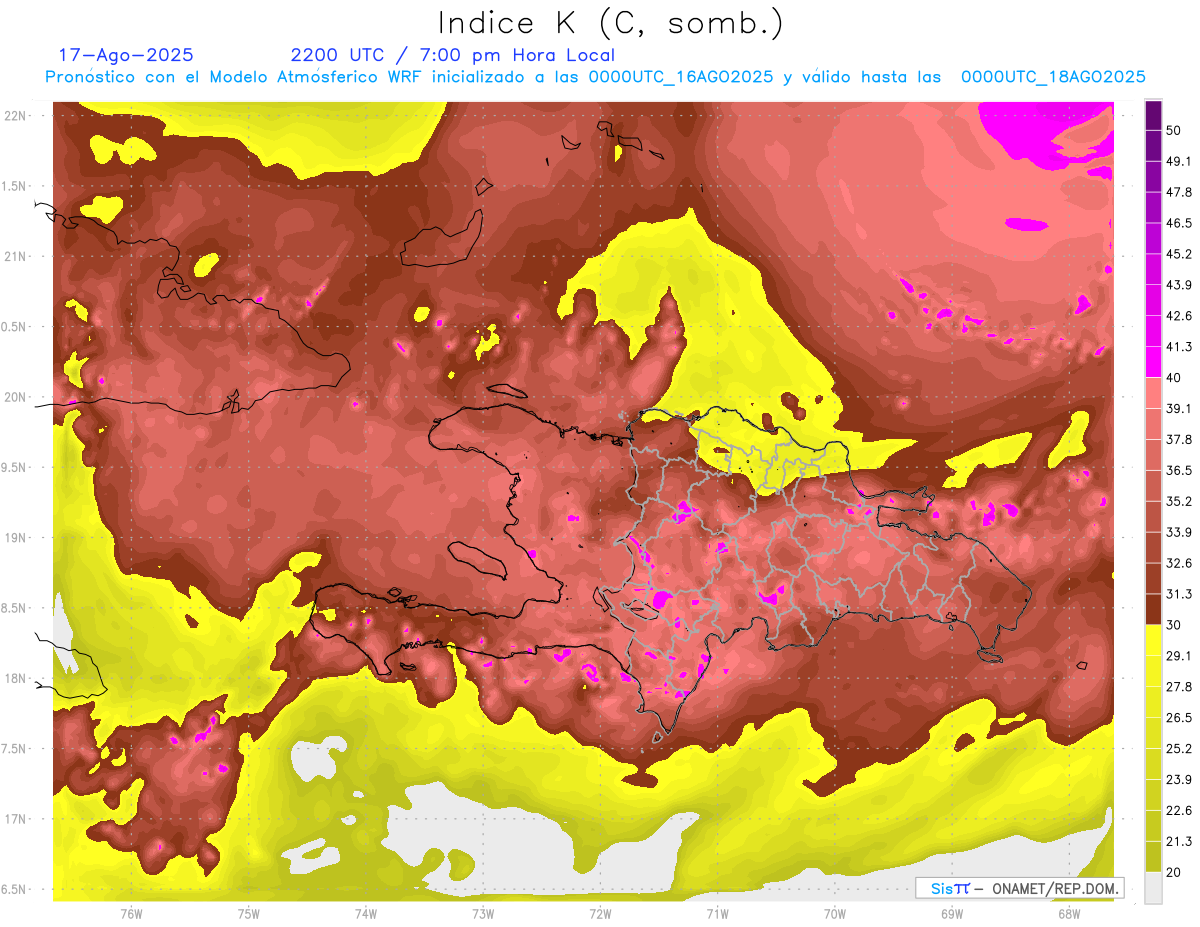Screen dimensions: 1200x927
Task: Click the '35.2' colorbar value
Action: pos(1180,501)
